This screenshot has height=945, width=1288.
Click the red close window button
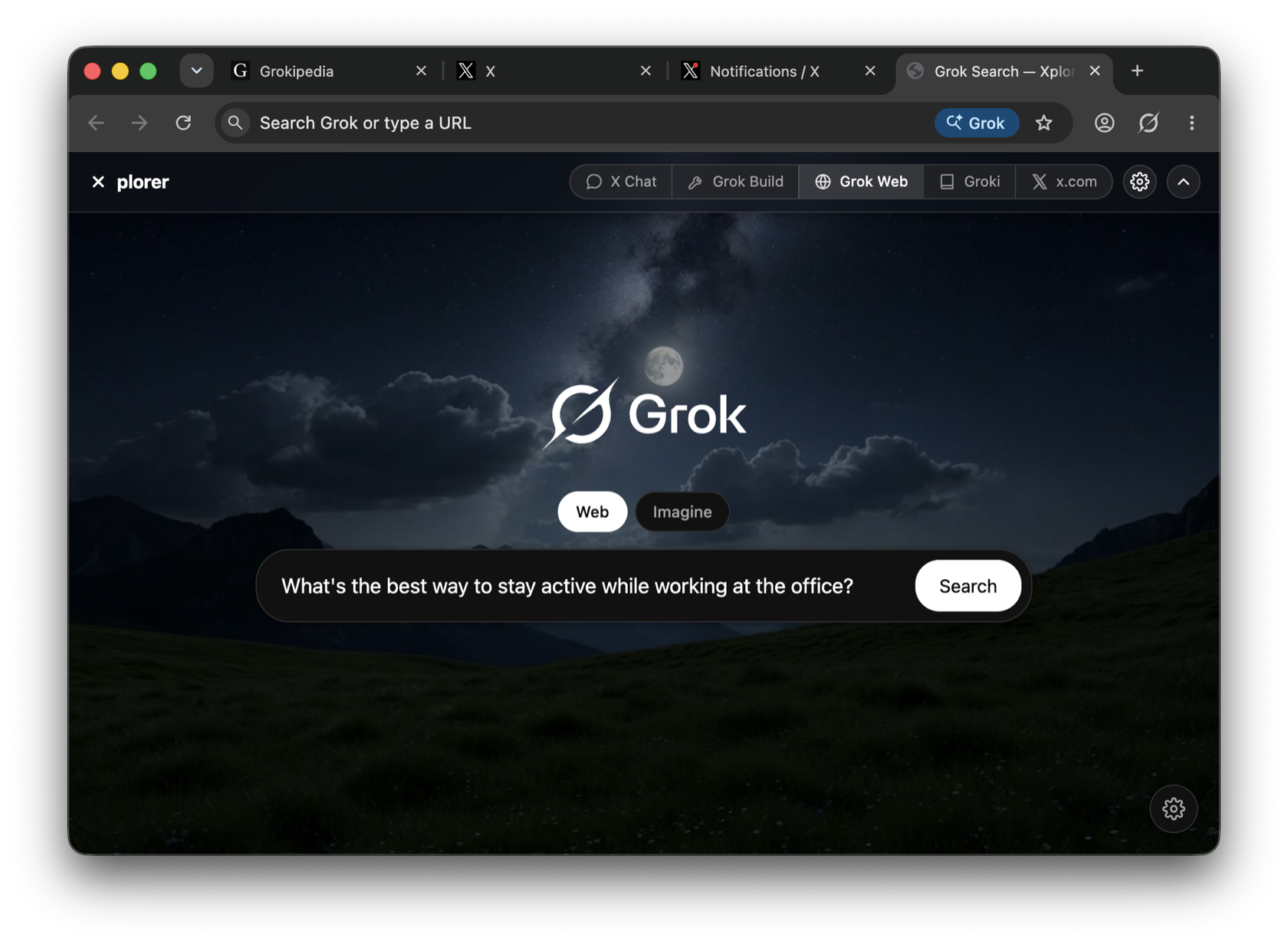tap(92, 71)
